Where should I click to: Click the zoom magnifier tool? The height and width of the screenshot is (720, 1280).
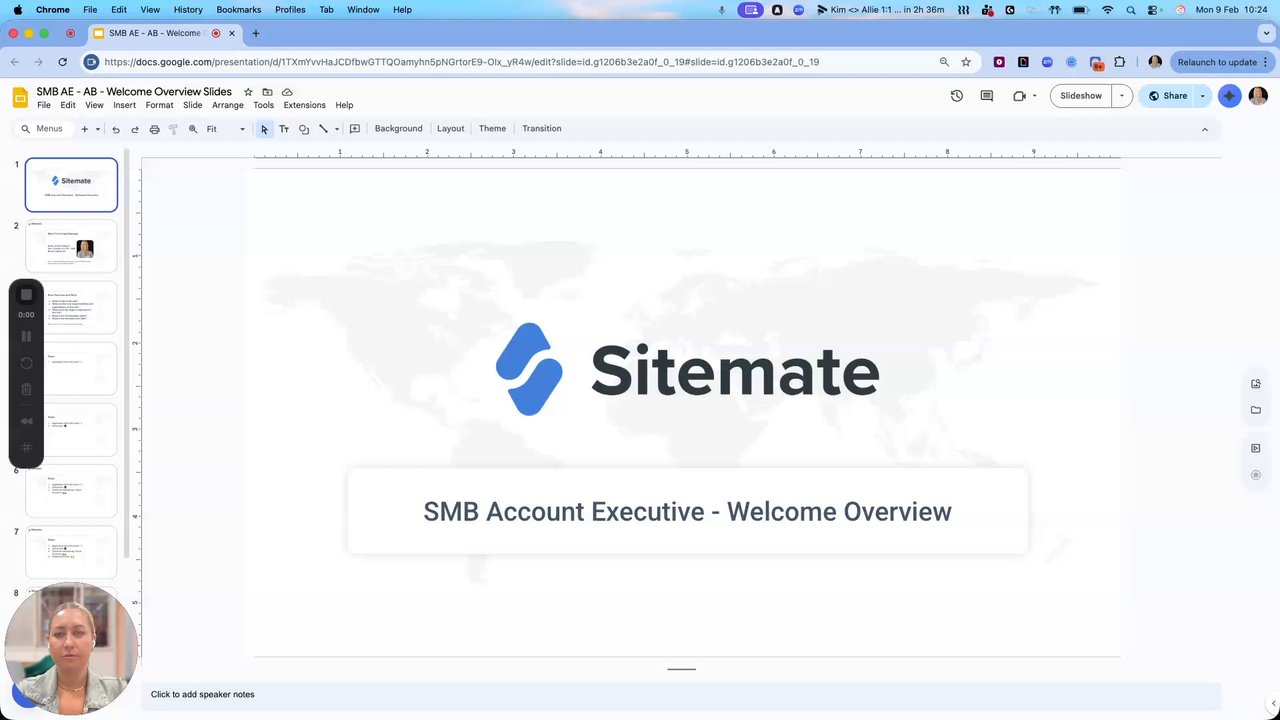point(193,129)
